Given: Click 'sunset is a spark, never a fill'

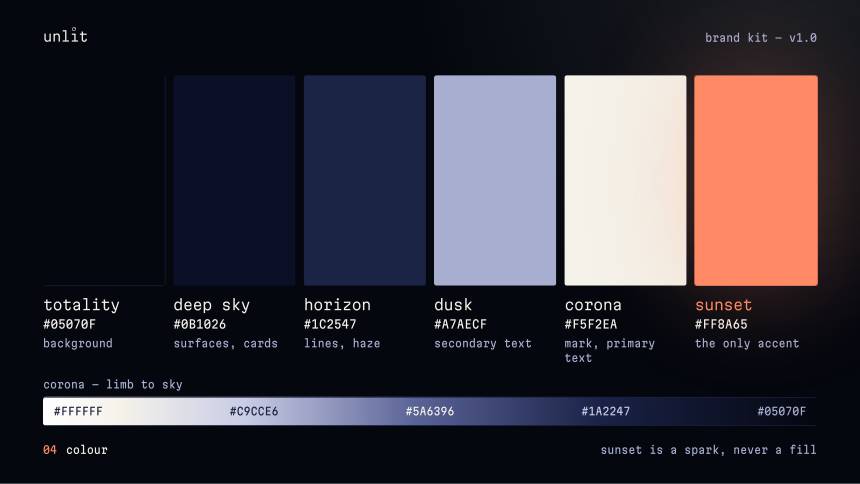Looking at the screenshot, I should point(708,450).
